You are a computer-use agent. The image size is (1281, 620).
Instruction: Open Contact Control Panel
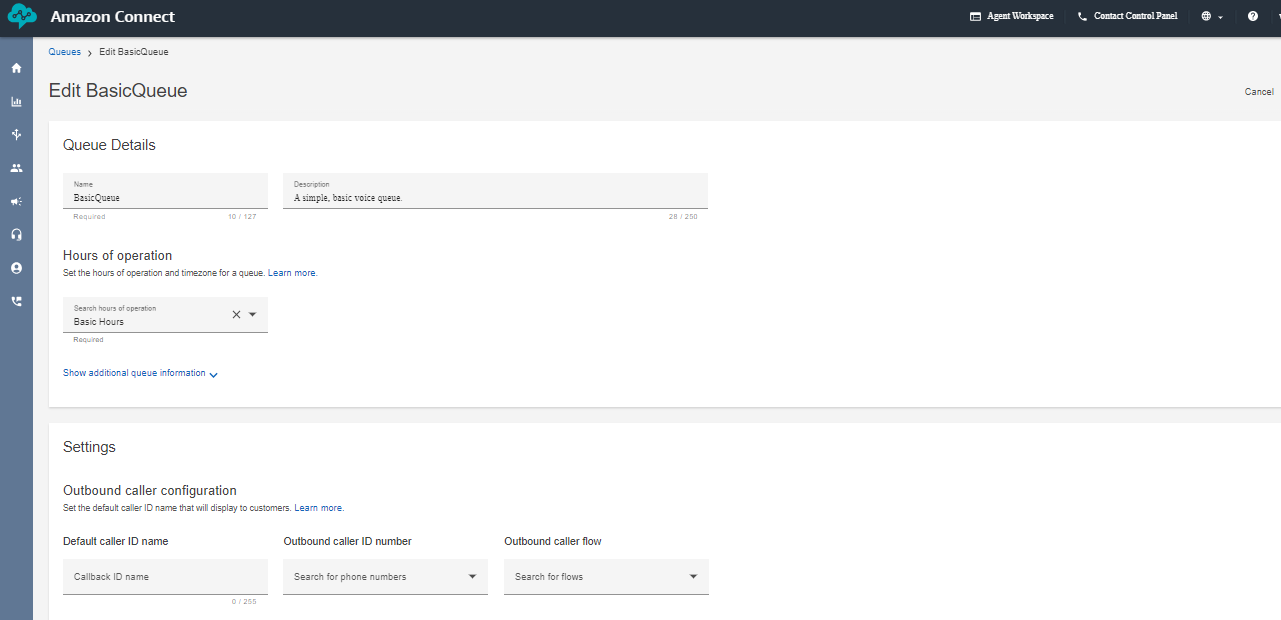coord(1127,16)
